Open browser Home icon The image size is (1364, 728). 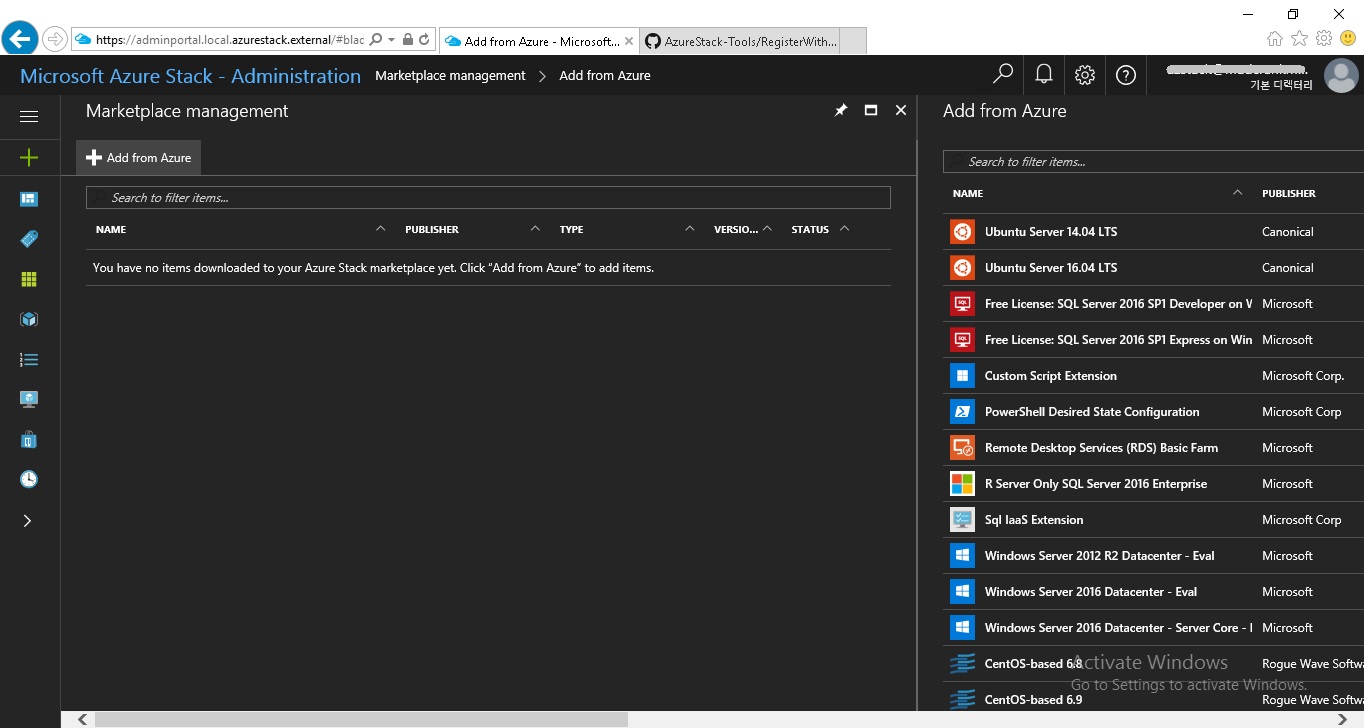[x=1275, y=39]
